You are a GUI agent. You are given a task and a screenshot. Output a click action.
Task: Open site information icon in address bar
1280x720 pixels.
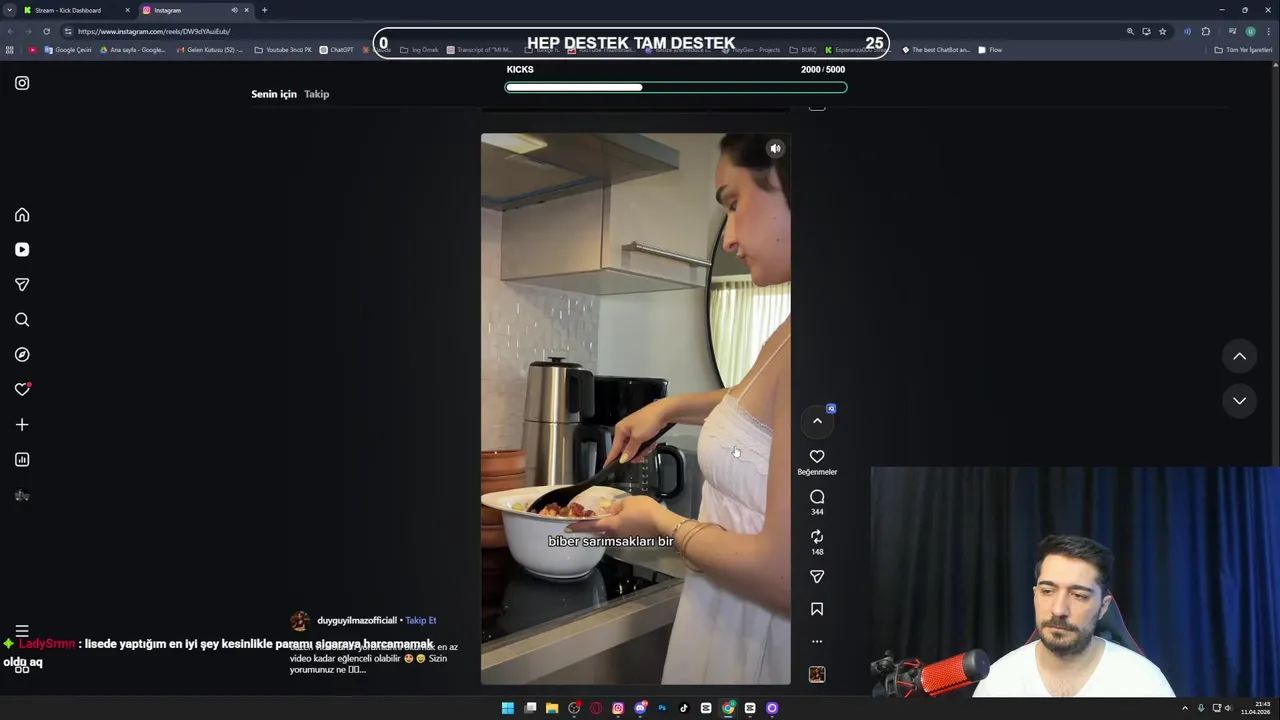pyautogui.click(x=68, y=31)
